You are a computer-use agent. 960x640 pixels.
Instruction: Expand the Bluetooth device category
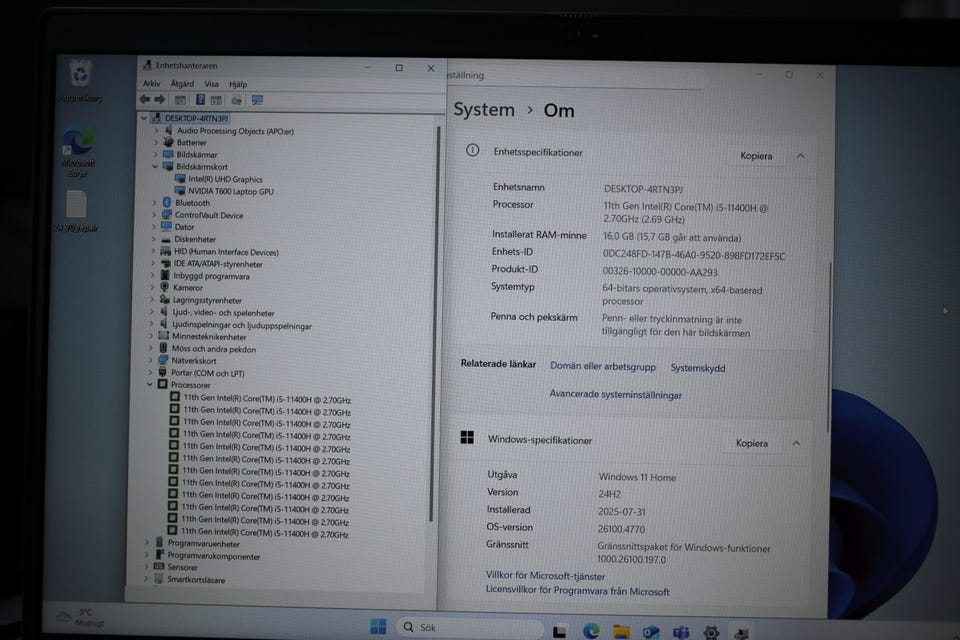[154, 203]
